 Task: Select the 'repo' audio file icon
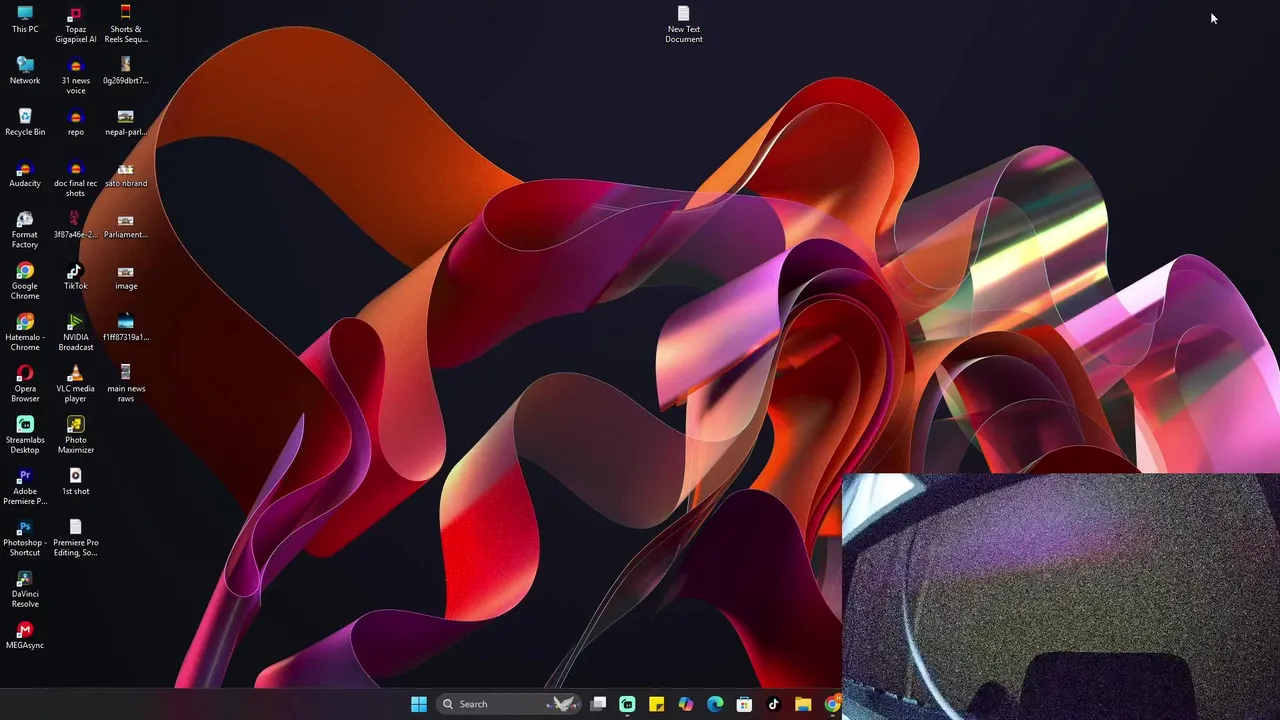point(75,122)
